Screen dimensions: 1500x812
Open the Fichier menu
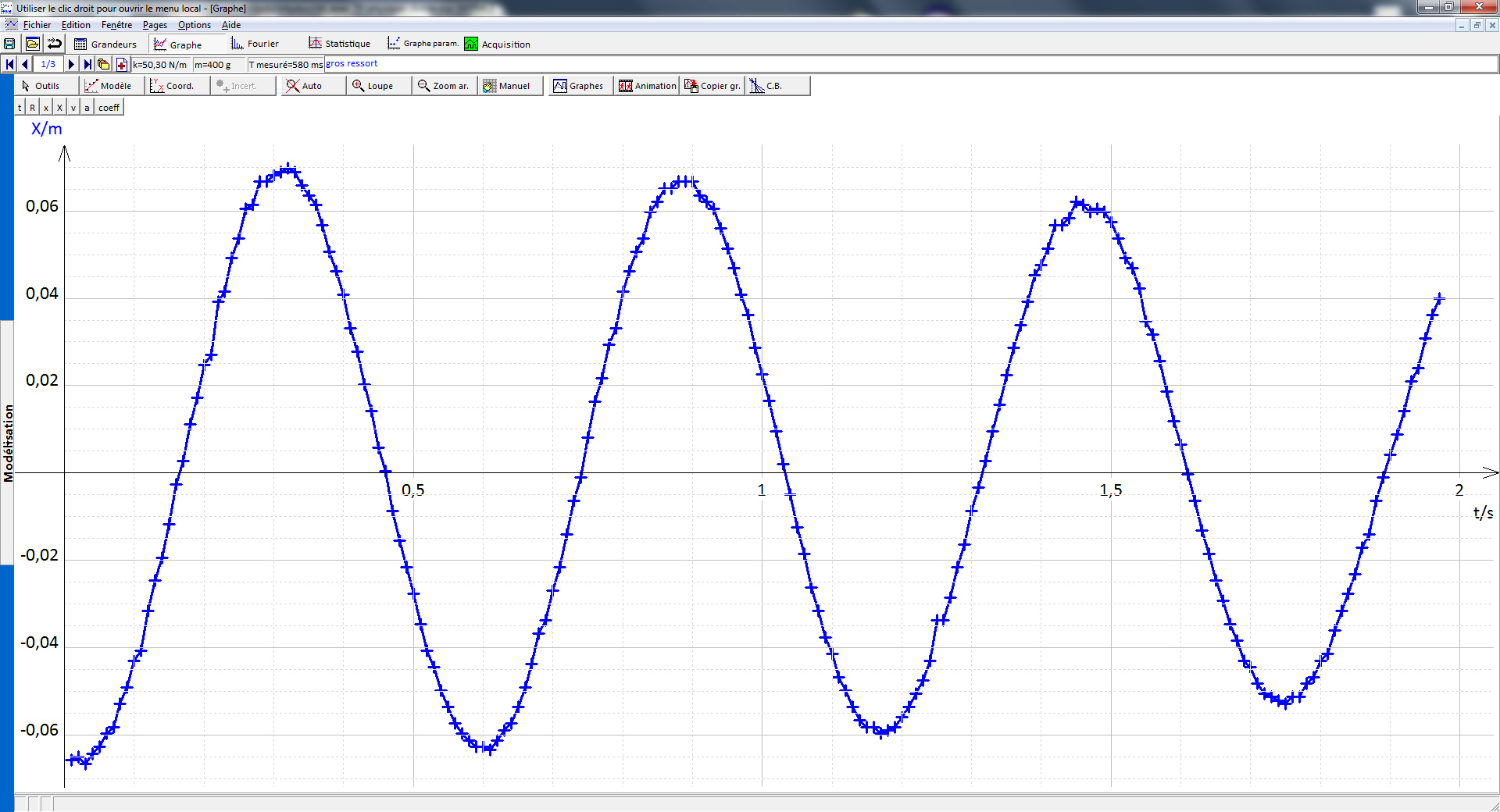coord(37,25)
